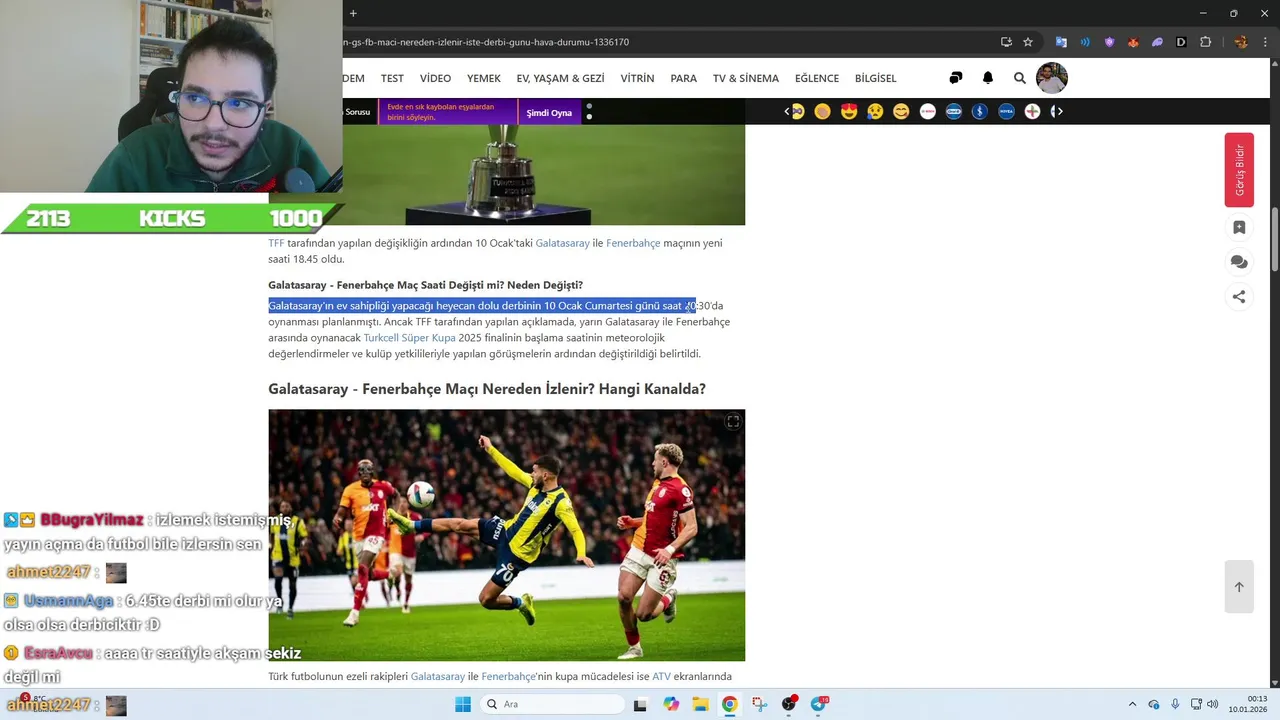
Task: Open the MetaMask fox extension icon
Action: point(1133,42)
